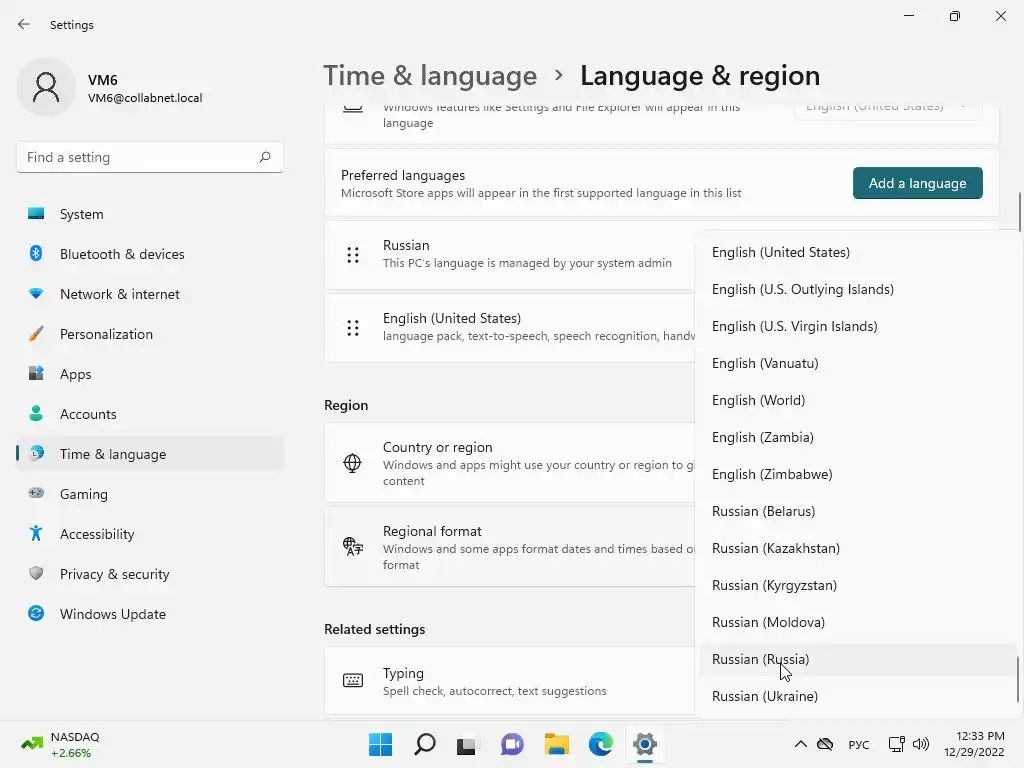Click the volume speaker tray icon
The height and width of the screenshot is (768, 1024).
tap(921, 744)
